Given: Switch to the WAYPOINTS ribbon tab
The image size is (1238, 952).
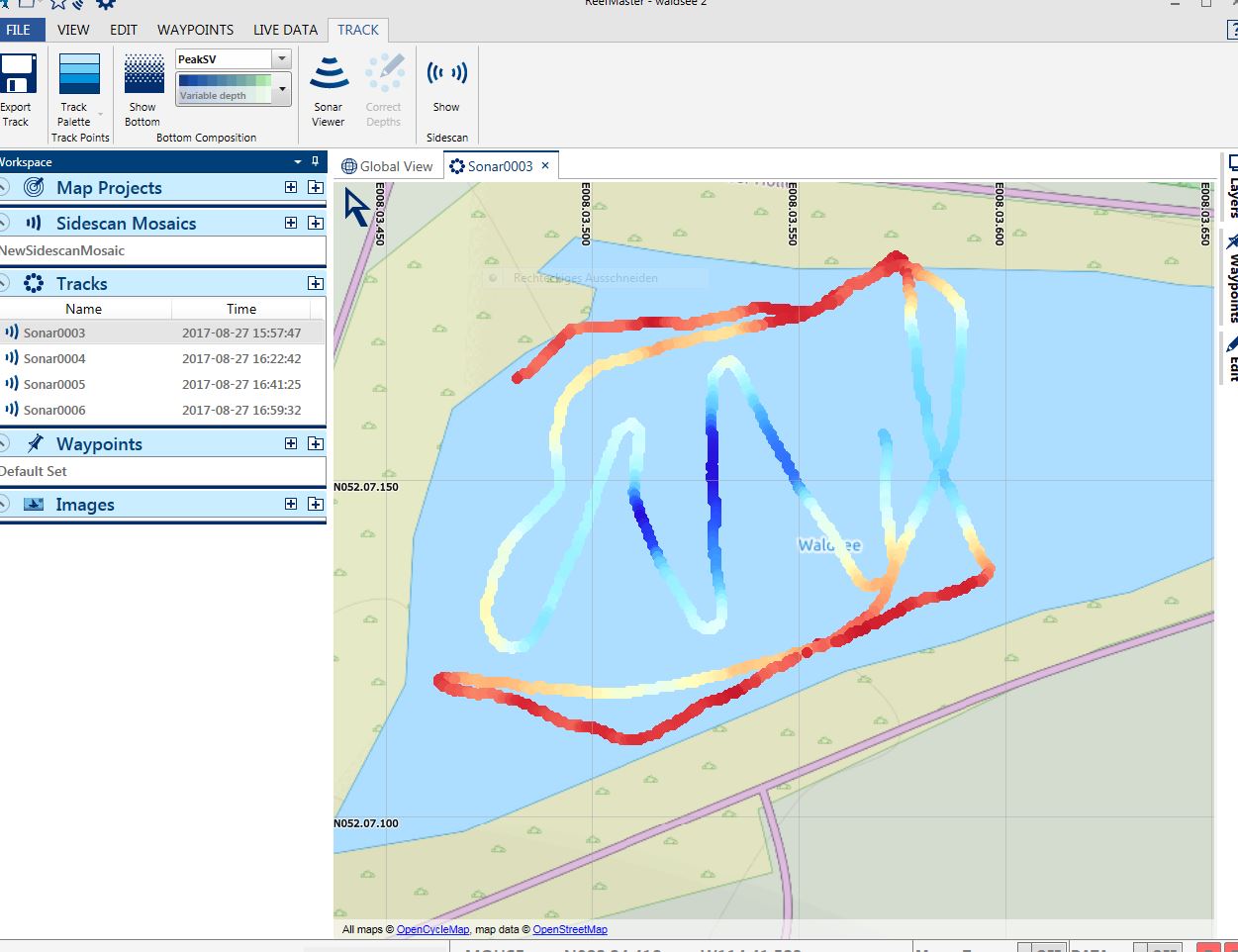Looking at the screenshot, I should click(195, 30).
